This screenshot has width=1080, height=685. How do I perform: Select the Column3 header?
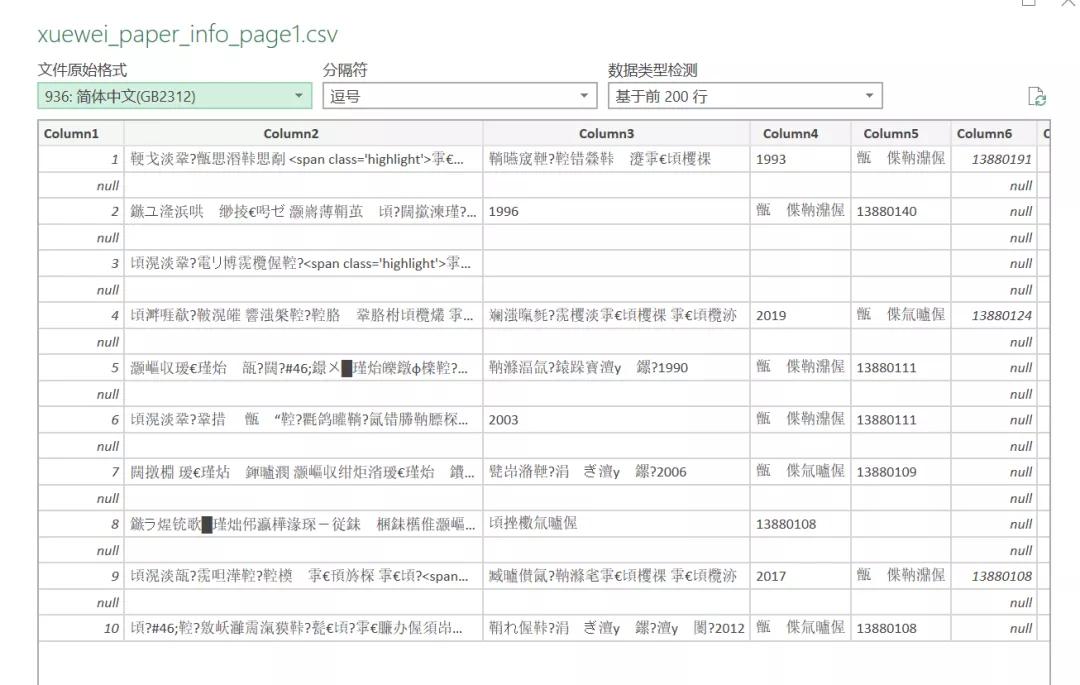pos(607,132)
